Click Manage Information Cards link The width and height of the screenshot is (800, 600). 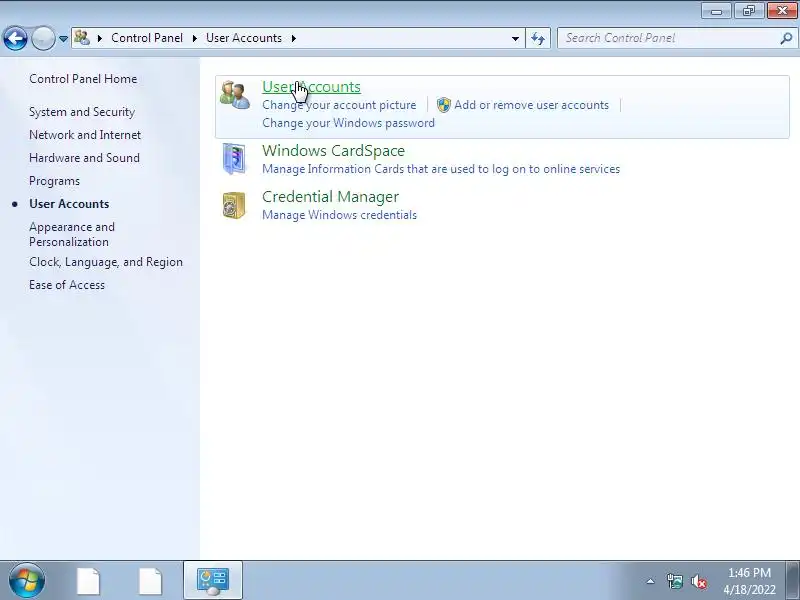tap(441, 169)
